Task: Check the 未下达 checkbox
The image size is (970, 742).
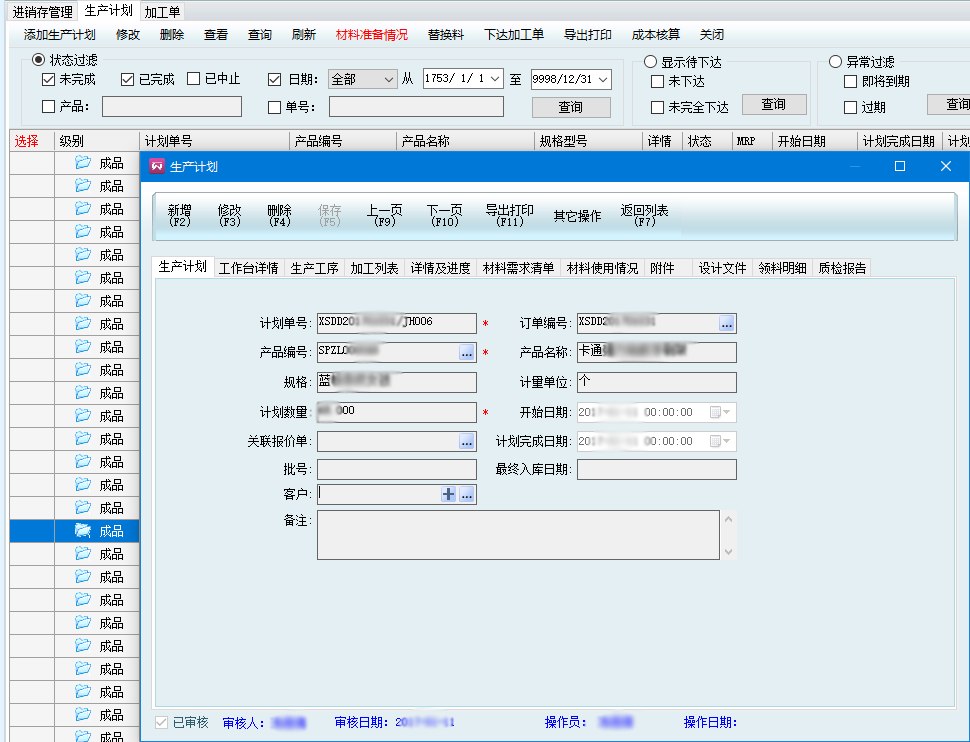Action: (658, 81)
